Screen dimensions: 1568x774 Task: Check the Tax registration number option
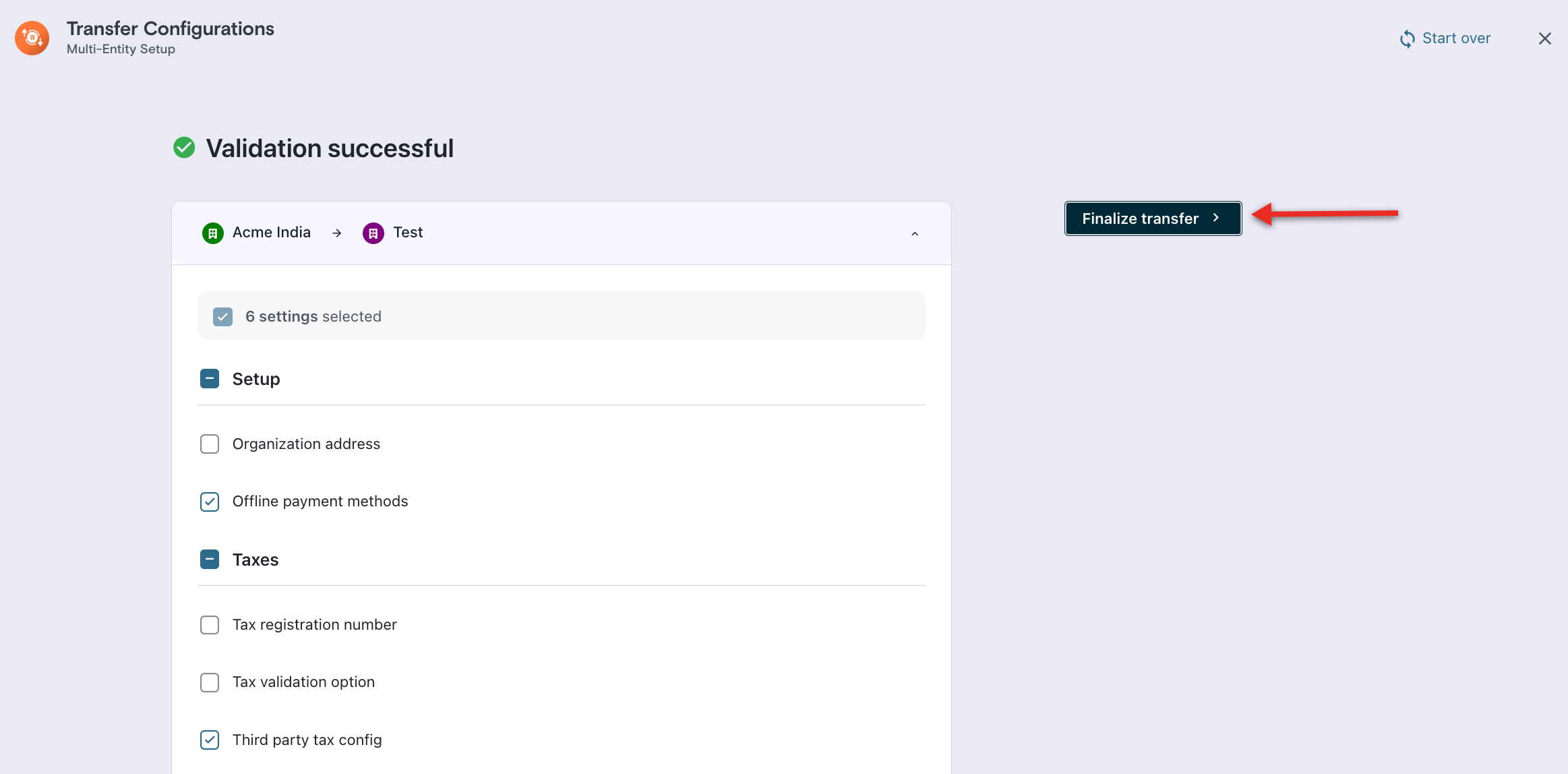point(210,625)
